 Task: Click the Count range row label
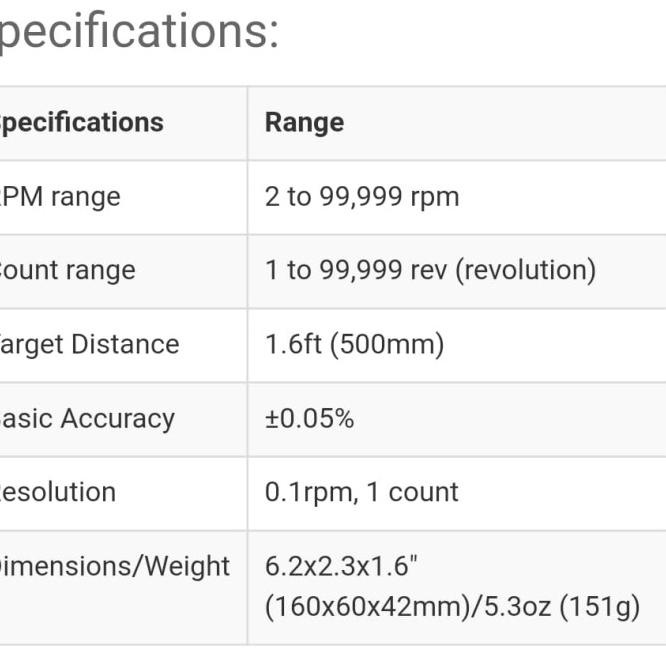coord(68,271)
